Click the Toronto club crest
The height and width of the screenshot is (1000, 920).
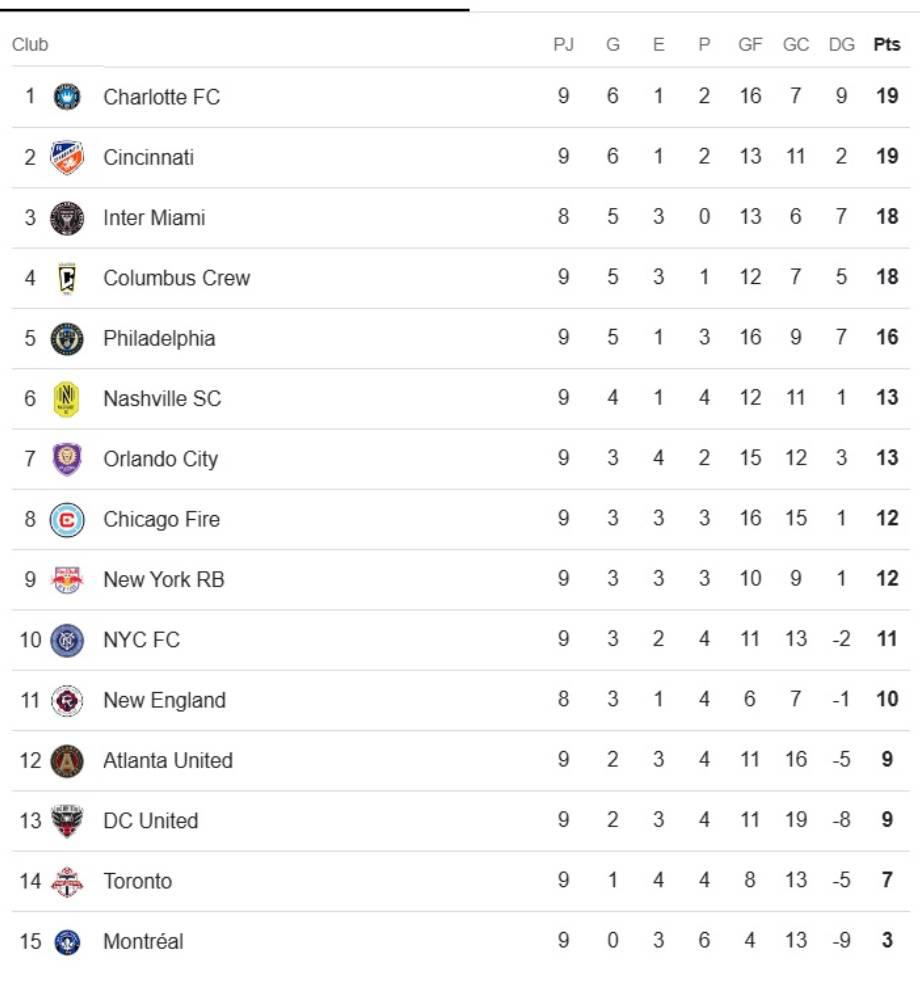click(x=67, y=881)
